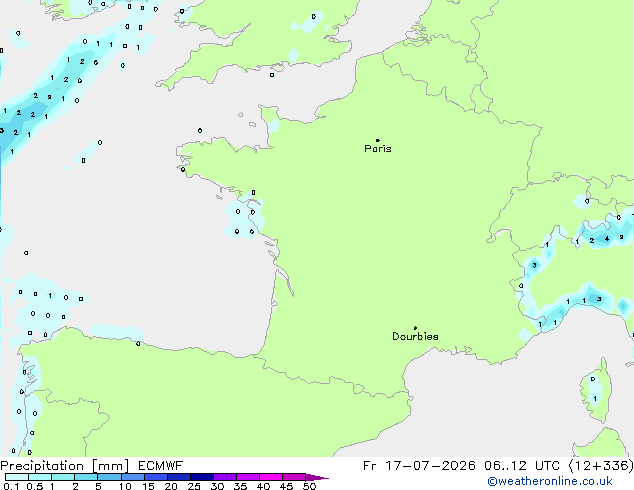Viewport: 634px width, 490px height.
Task: Pick legend swatch between 2 and 5
Action: point(86,477)
